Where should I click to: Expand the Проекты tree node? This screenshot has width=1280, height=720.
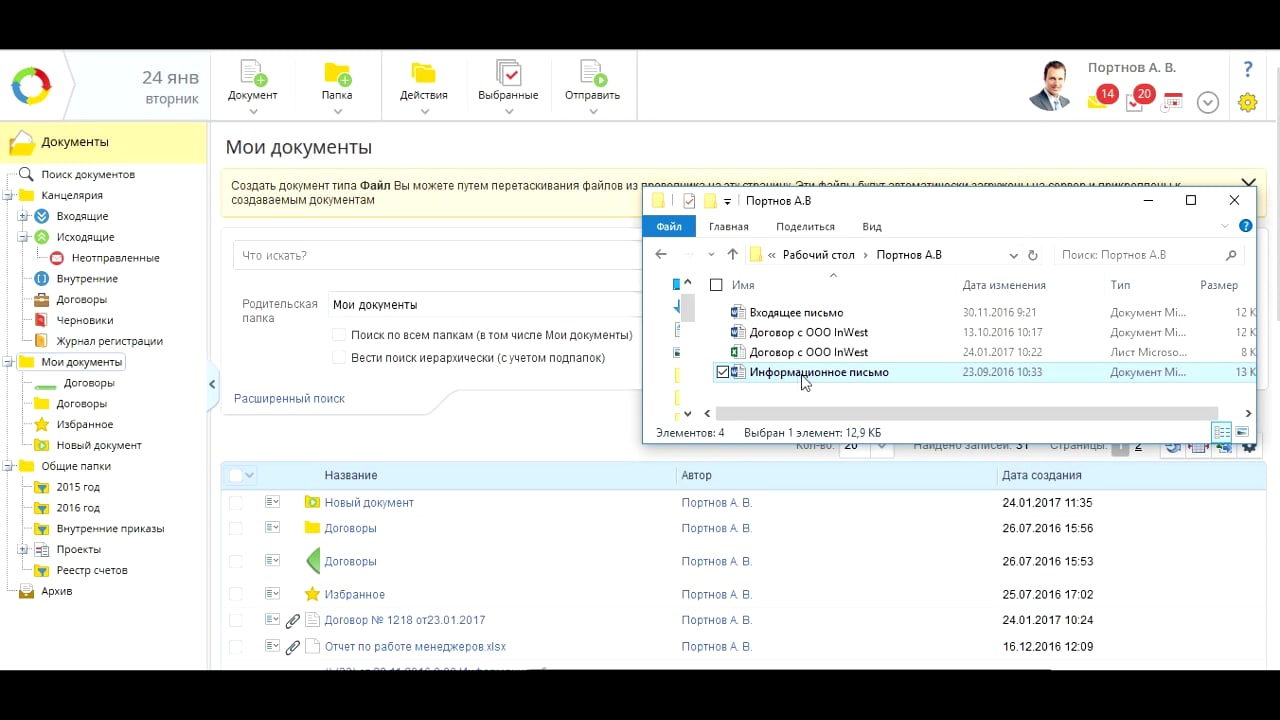point(23,549)
